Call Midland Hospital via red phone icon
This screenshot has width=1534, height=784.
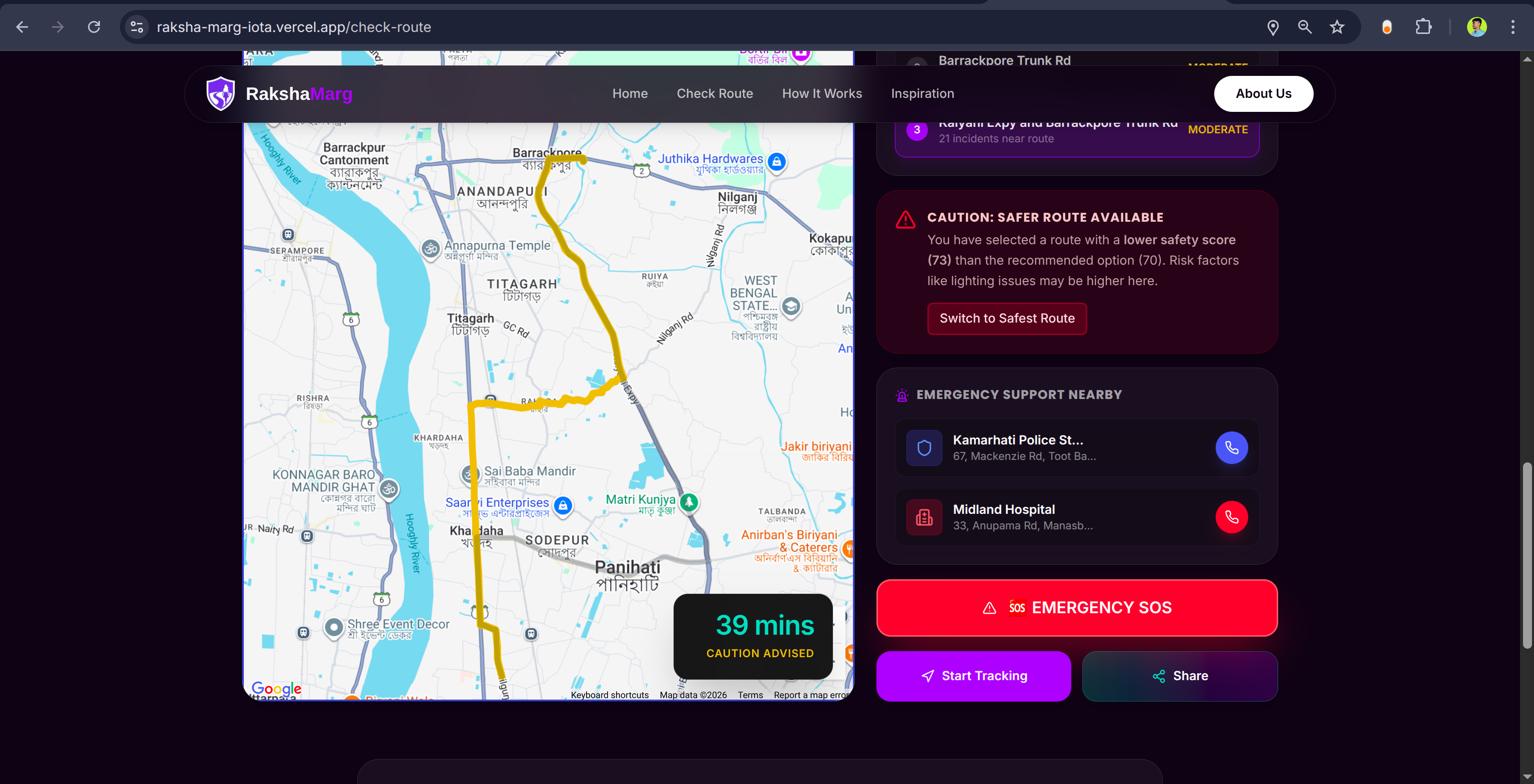click(x=1231, y=517)
